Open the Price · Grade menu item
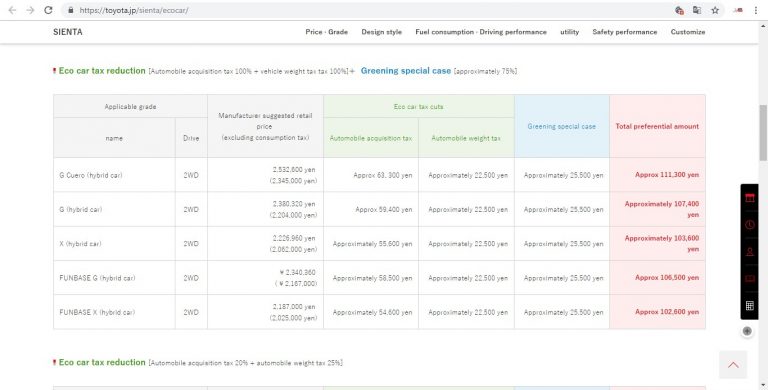This screenshot has width=768, height=390. point(327,32)
